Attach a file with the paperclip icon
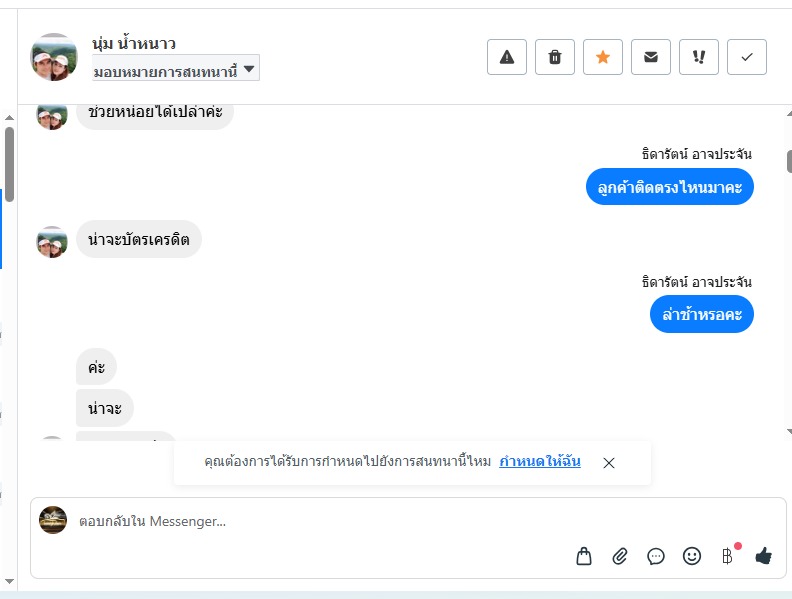Viewport: 792px width, 599px height. [620, 556]
